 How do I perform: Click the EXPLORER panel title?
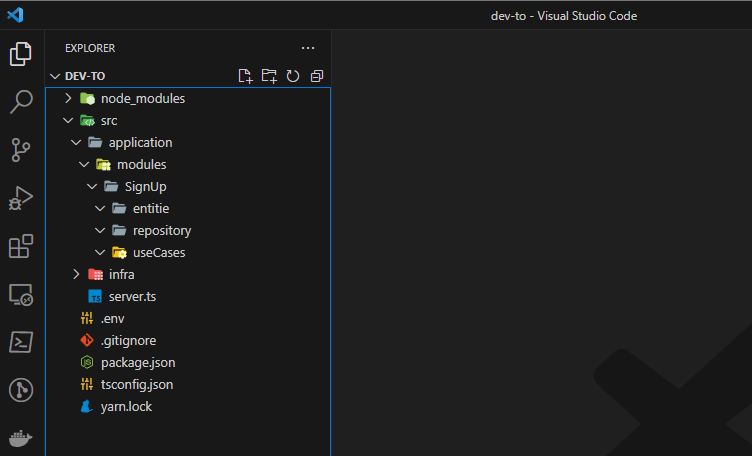tap(90, 48)
